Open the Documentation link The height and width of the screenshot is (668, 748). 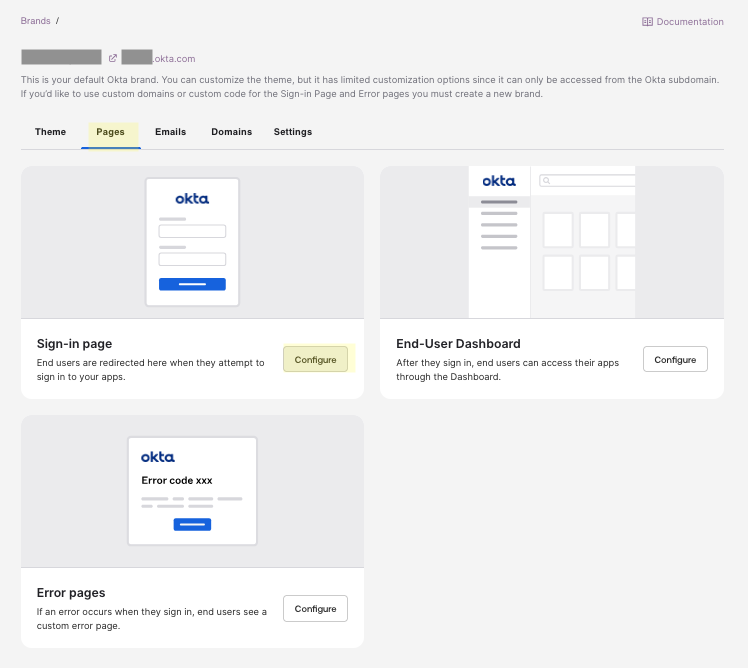[683, 21]
